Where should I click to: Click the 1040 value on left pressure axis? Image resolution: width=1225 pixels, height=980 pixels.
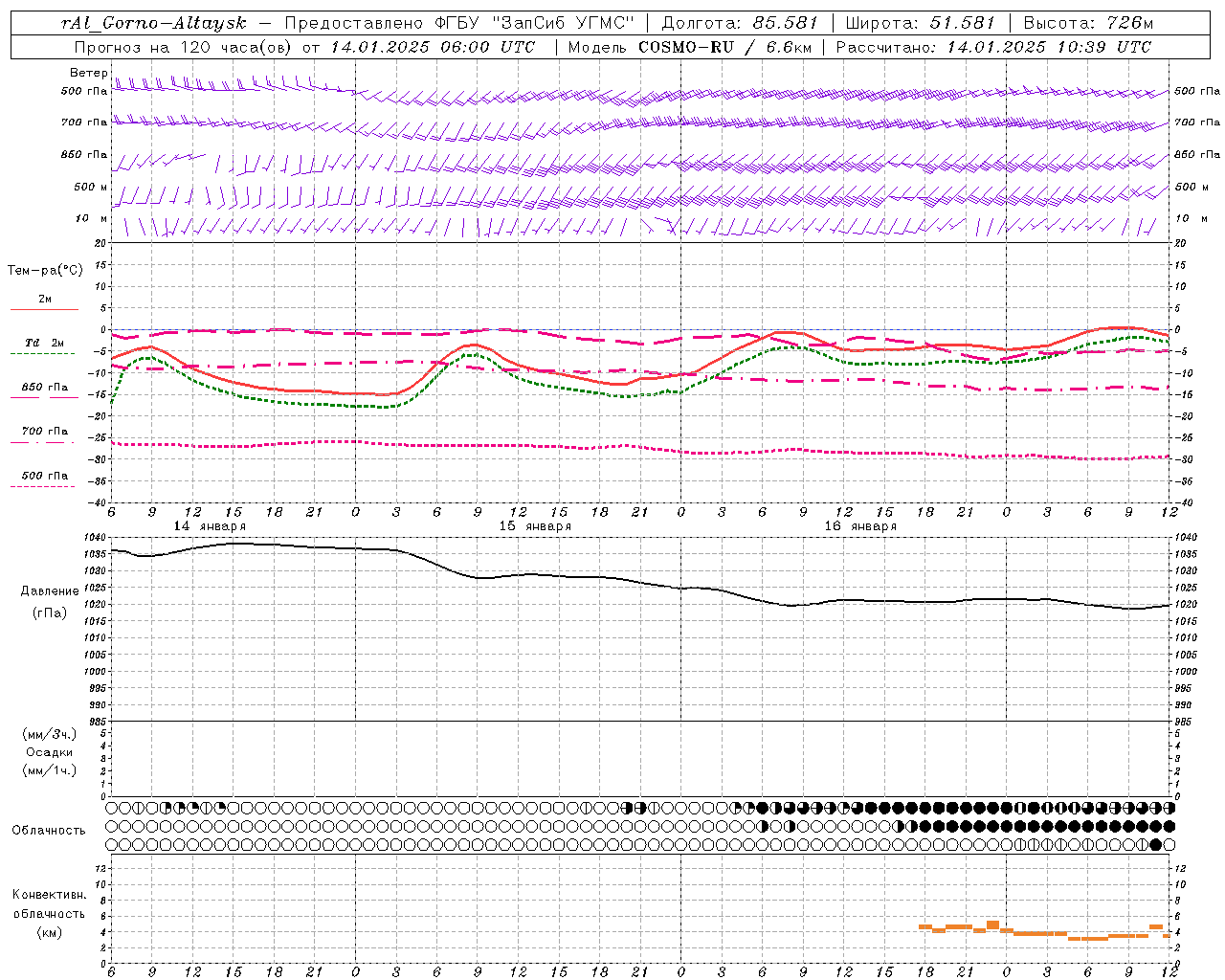(x=97, y=538)
